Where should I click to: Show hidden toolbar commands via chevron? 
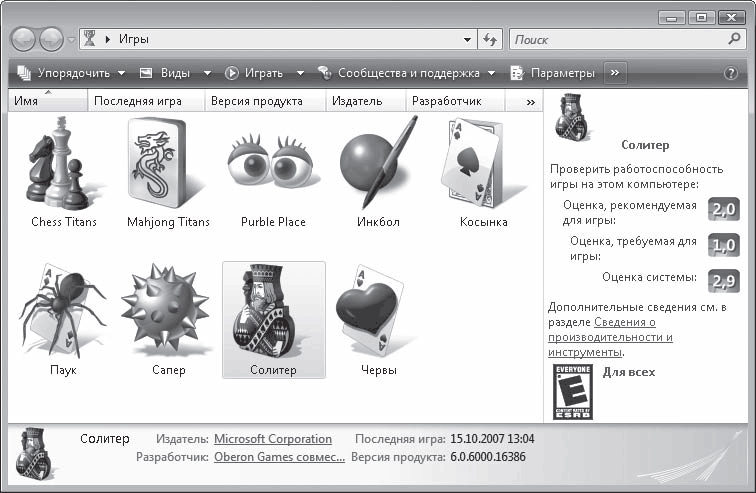(615, 73)
